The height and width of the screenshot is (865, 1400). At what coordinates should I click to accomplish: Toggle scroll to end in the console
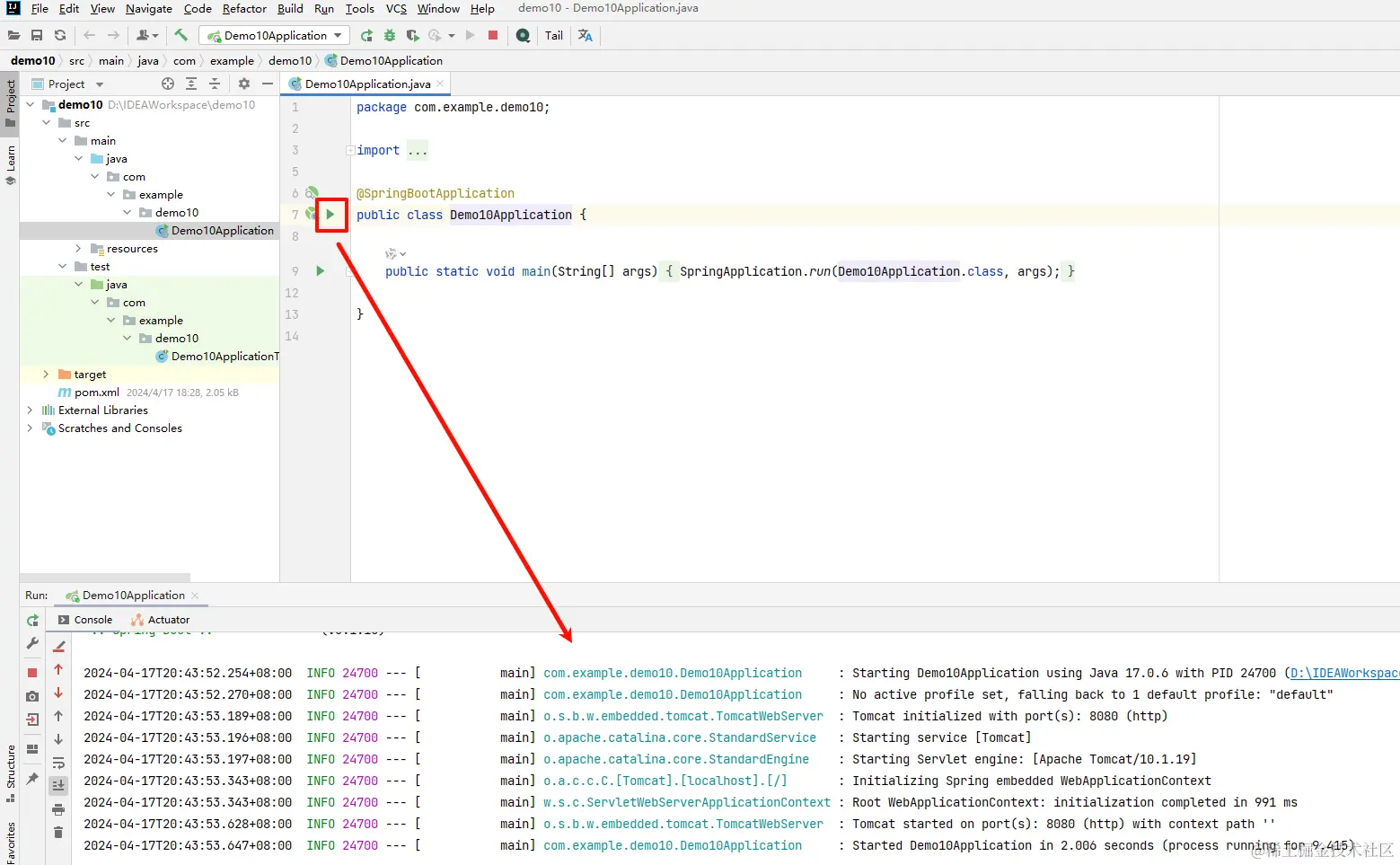(58, 786)
